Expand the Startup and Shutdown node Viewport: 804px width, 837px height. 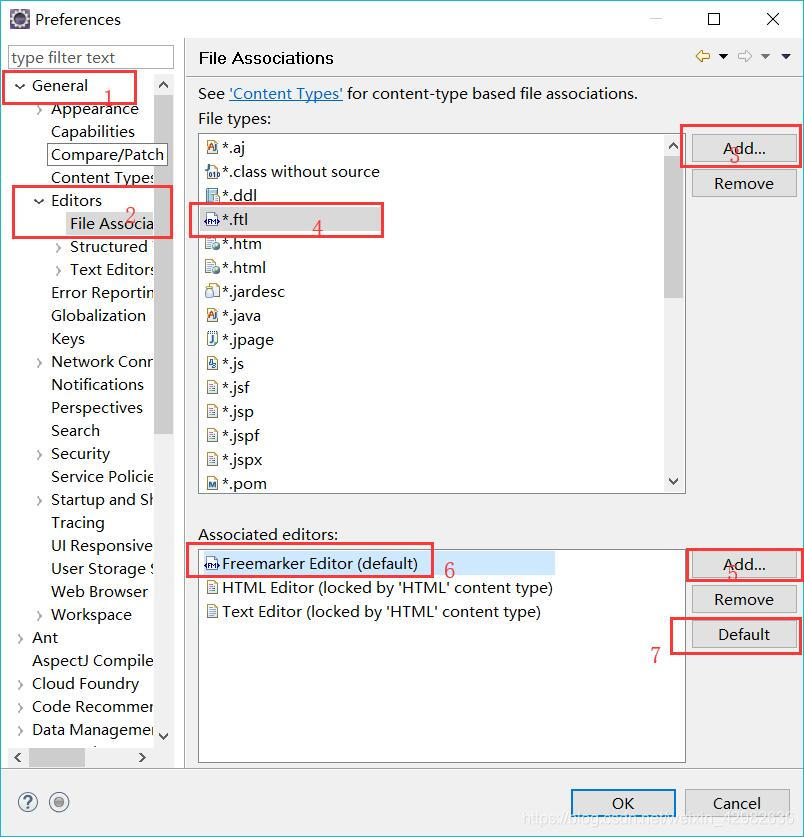[x=40, y=500]
